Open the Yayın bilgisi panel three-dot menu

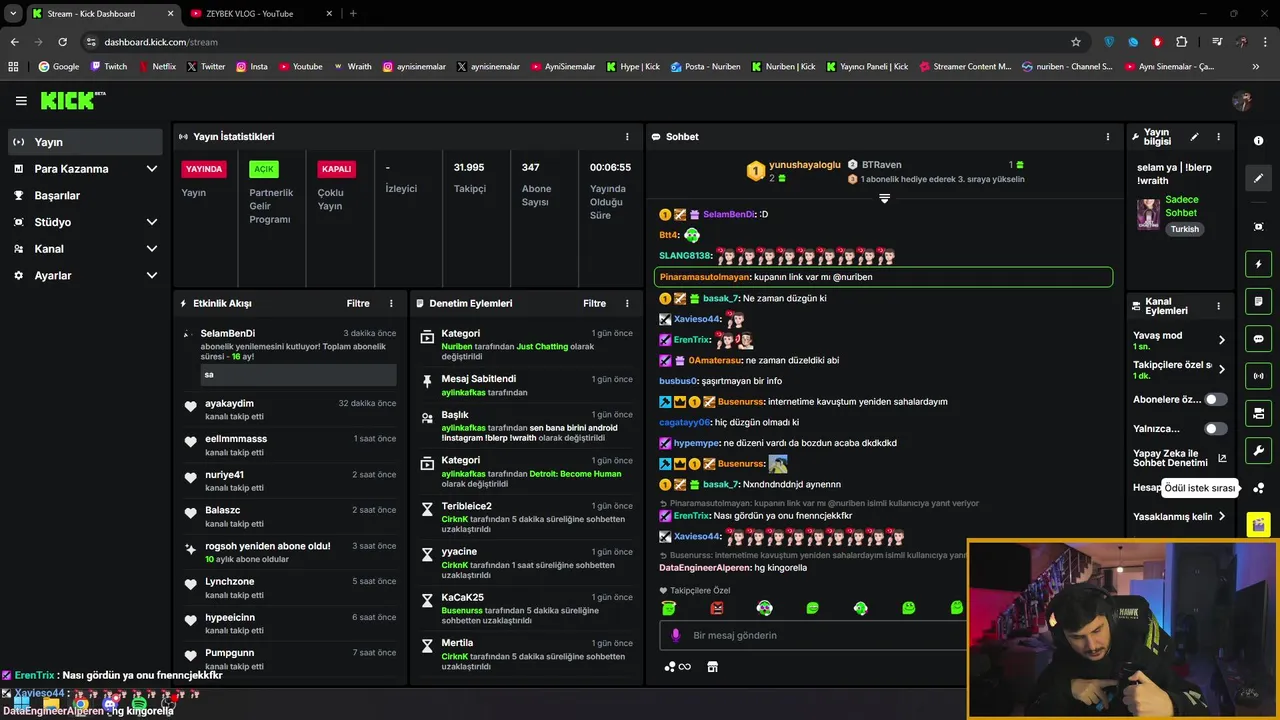tap(1218, 137)
